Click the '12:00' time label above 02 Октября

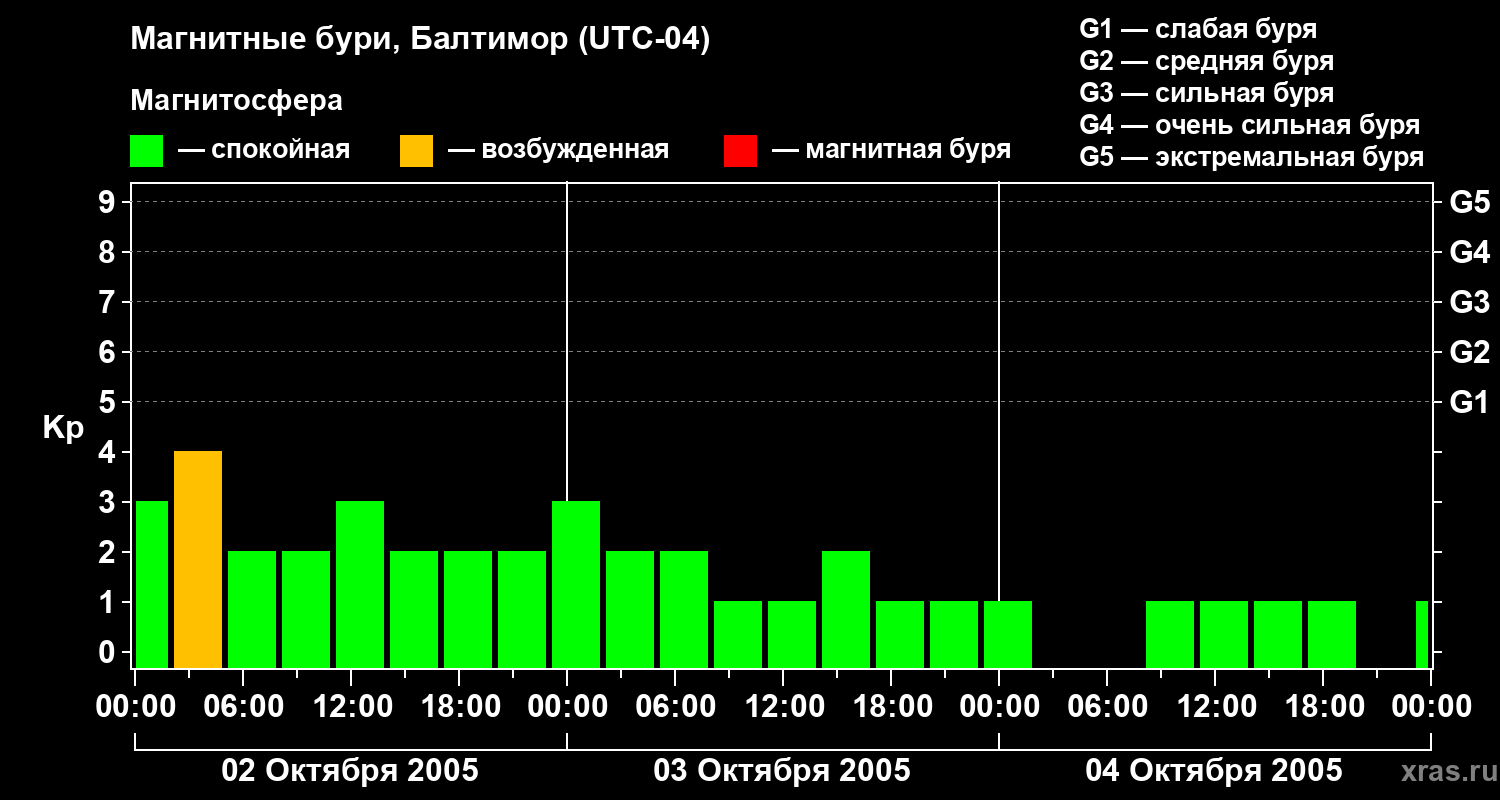pos(351,707)
